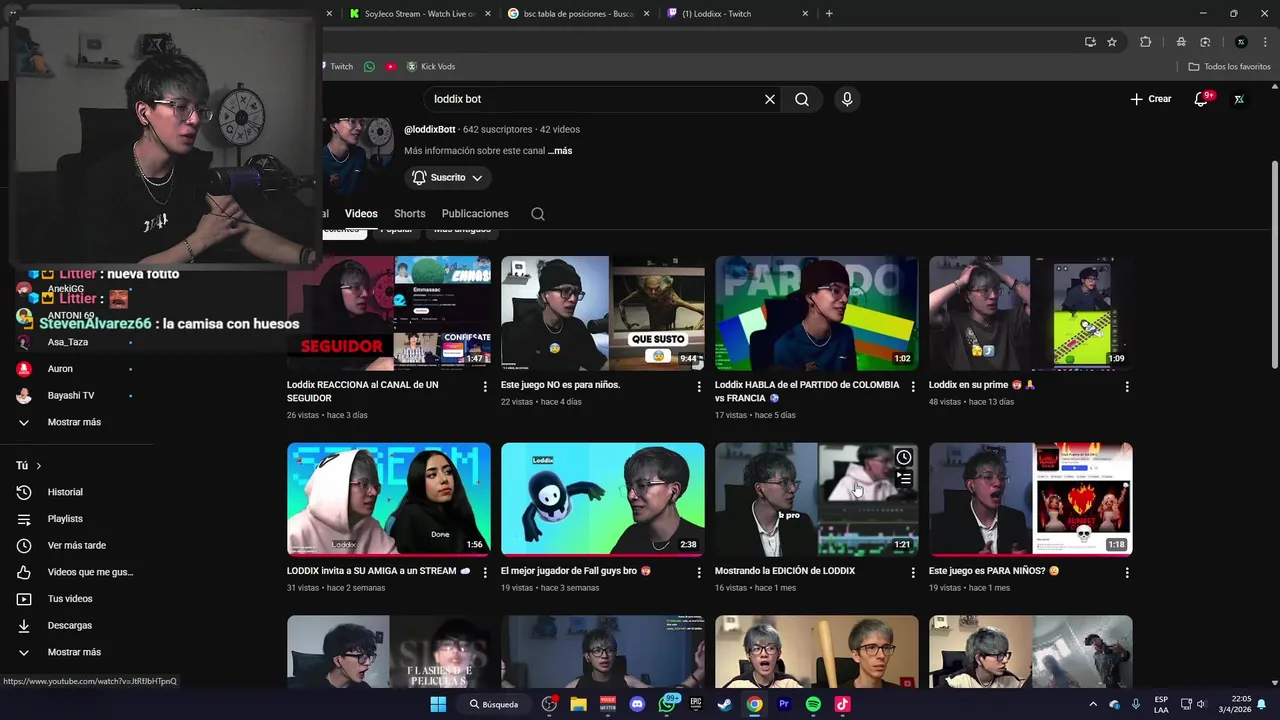The height and width of the screenshot is (720, 1280).
Task: Open options for Este juego NO es para niños
Action: [x=699, y=387]
